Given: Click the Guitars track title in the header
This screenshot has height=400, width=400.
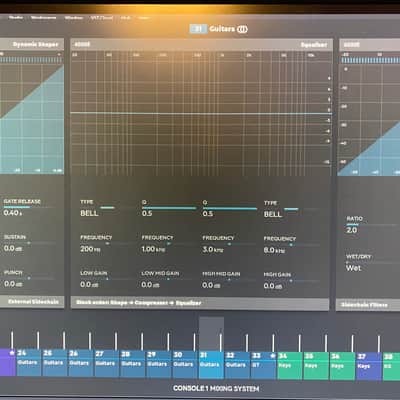Looking at the screenshot, I should (222, 29).
